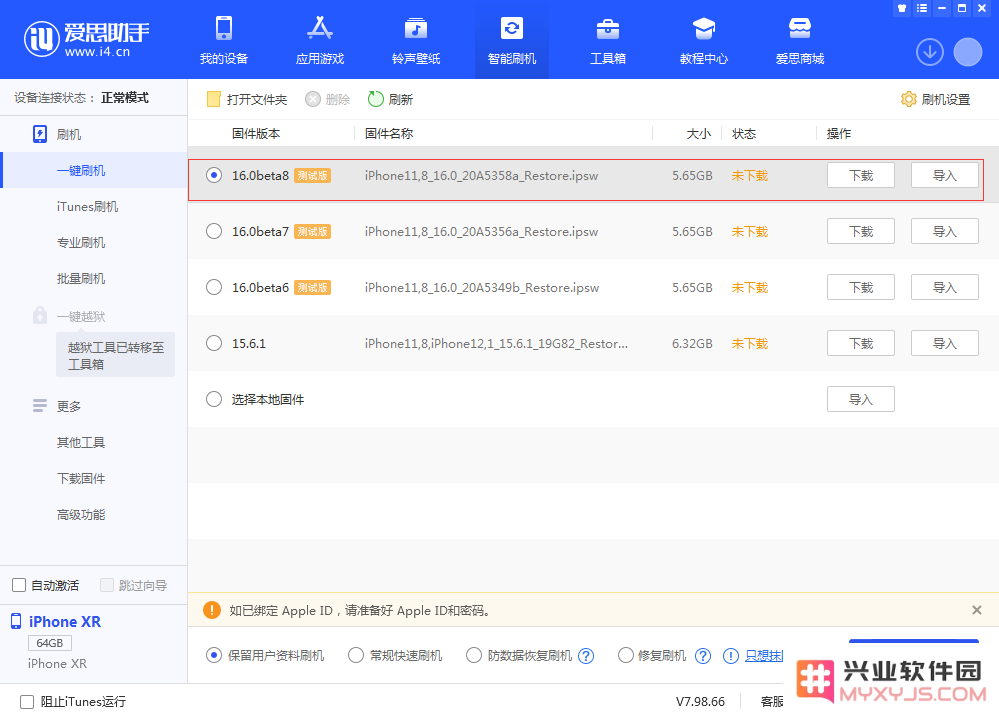Screen dimensions: 999x718
Task: Select 16.0beta8 firmware radio button
Action: point(214,175)
